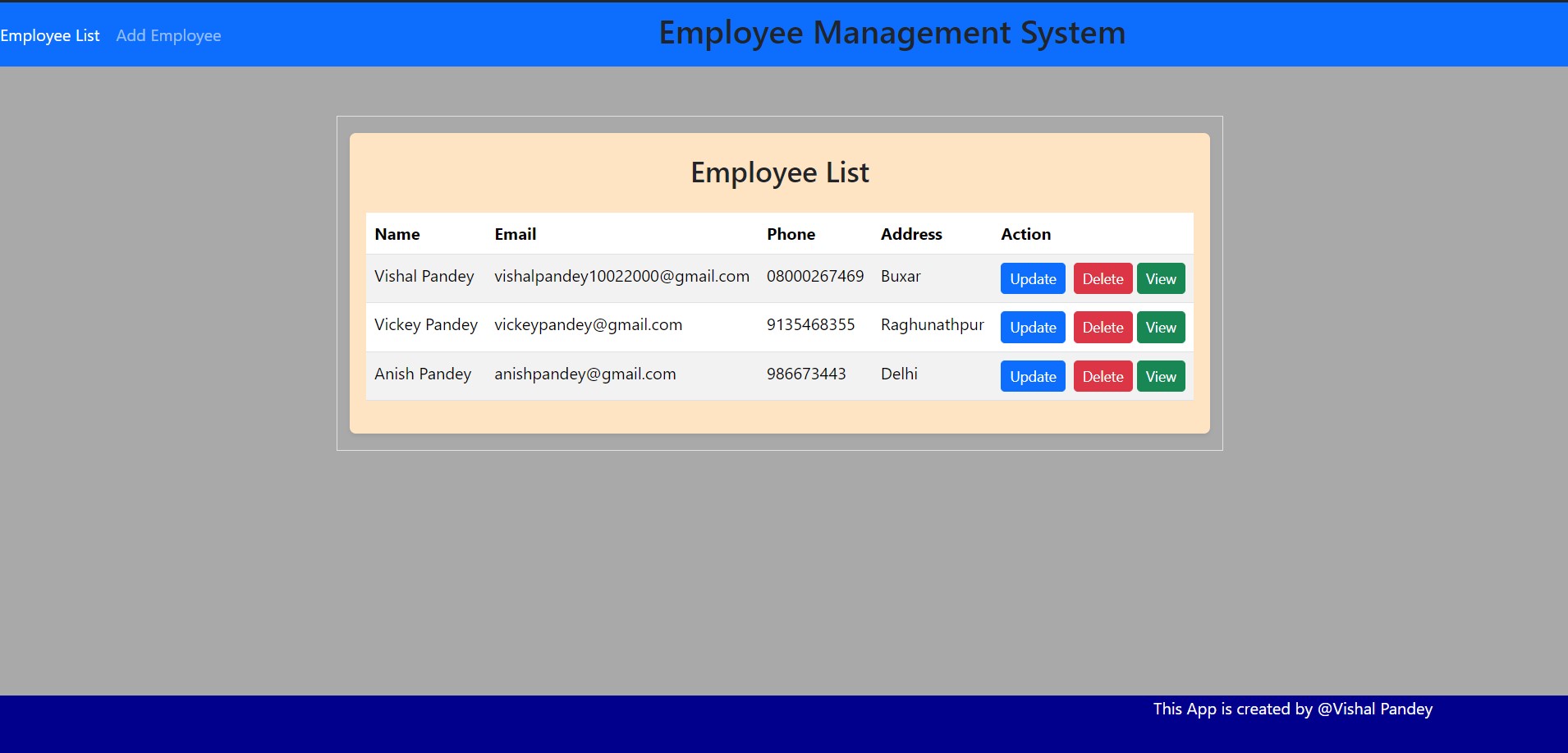Click the Action column header
The width and height of the screenshot is (1568, 753).
tap(1025, 234)
